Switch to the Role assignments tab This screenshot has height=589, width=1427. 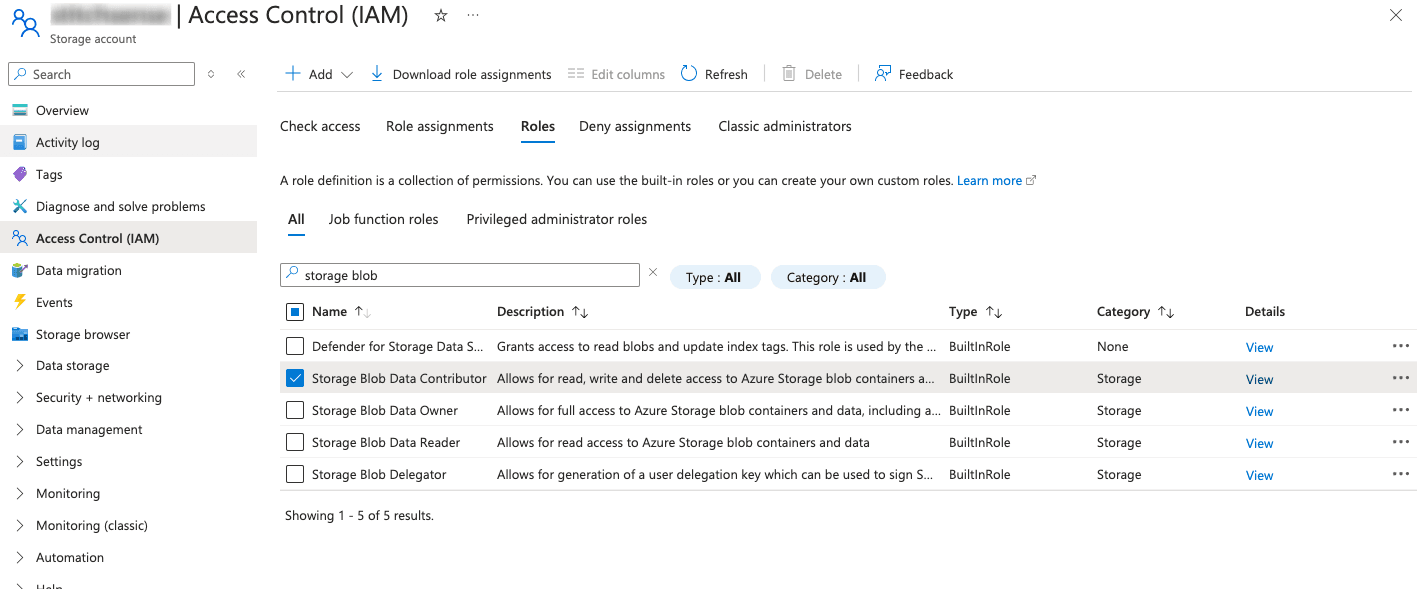439,126
